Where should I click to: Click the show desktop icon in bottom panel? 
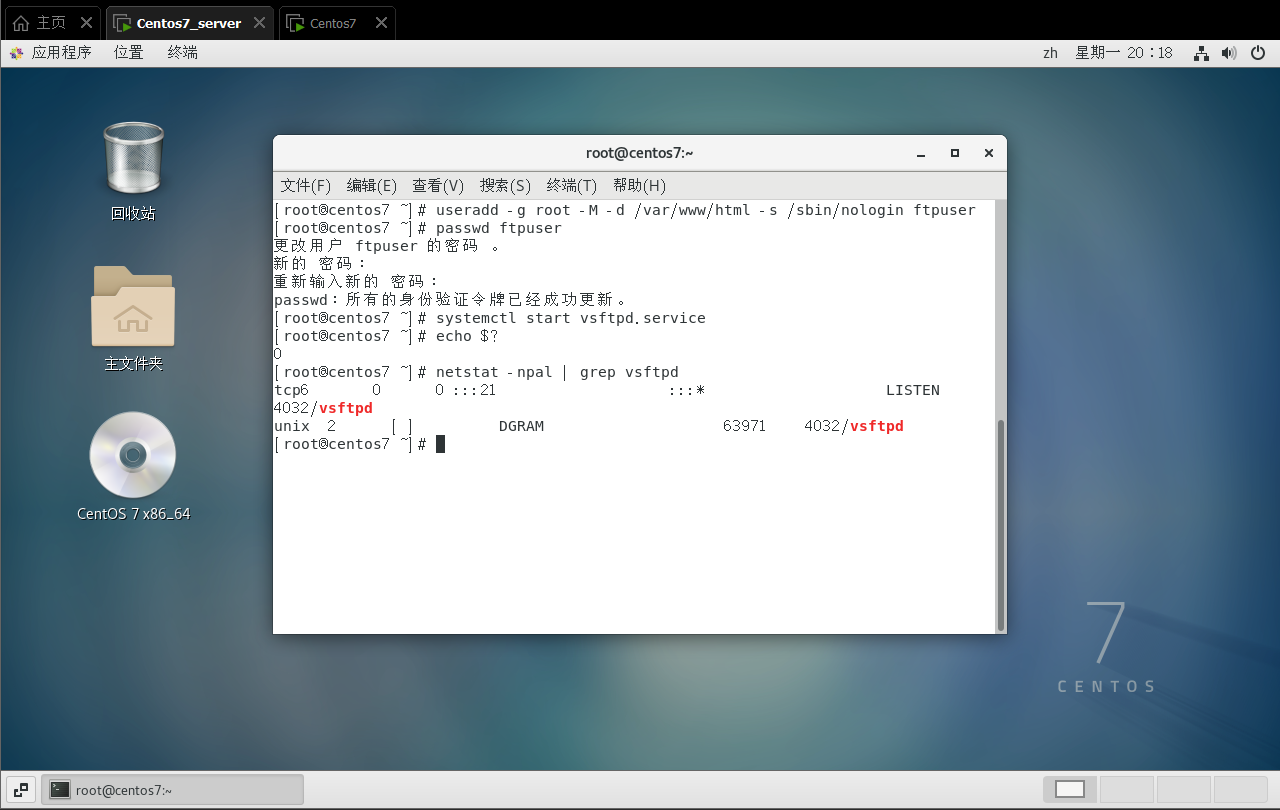tap(21, 789)
